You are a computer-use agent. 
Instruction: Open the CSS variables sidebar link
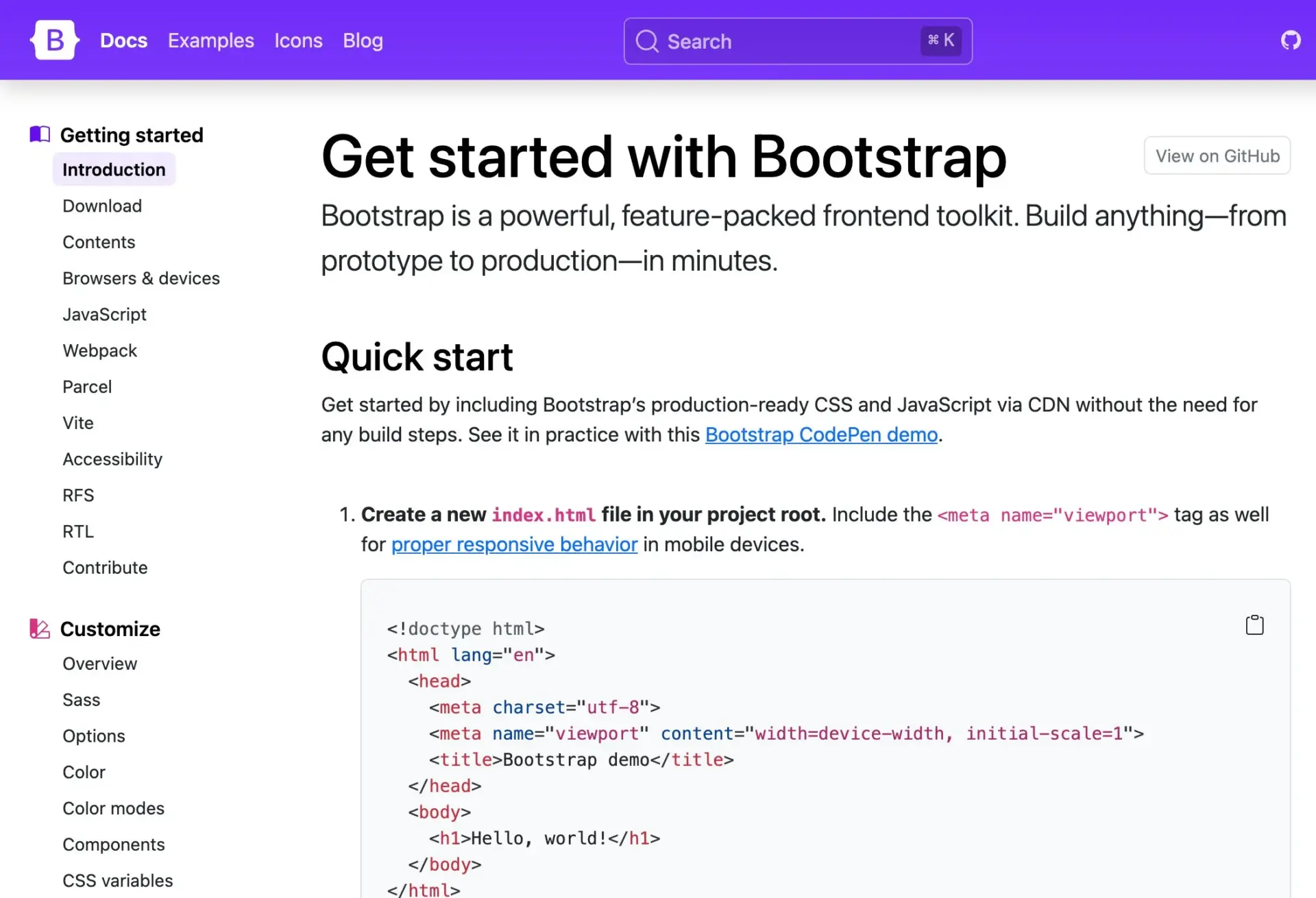(118, 881)
